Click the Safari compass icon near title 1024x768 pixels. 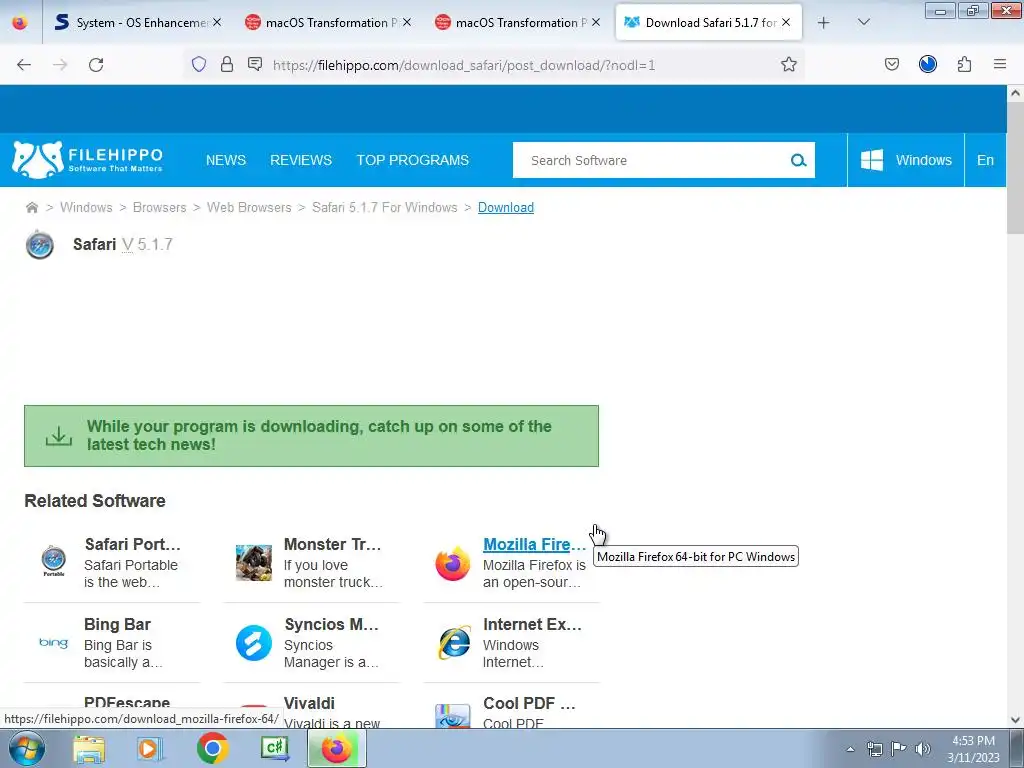[39, 245]
